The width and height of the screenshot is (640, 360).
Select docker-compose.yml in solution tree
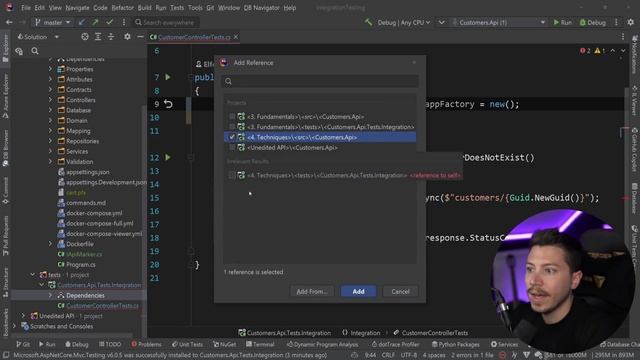(94, 213)
